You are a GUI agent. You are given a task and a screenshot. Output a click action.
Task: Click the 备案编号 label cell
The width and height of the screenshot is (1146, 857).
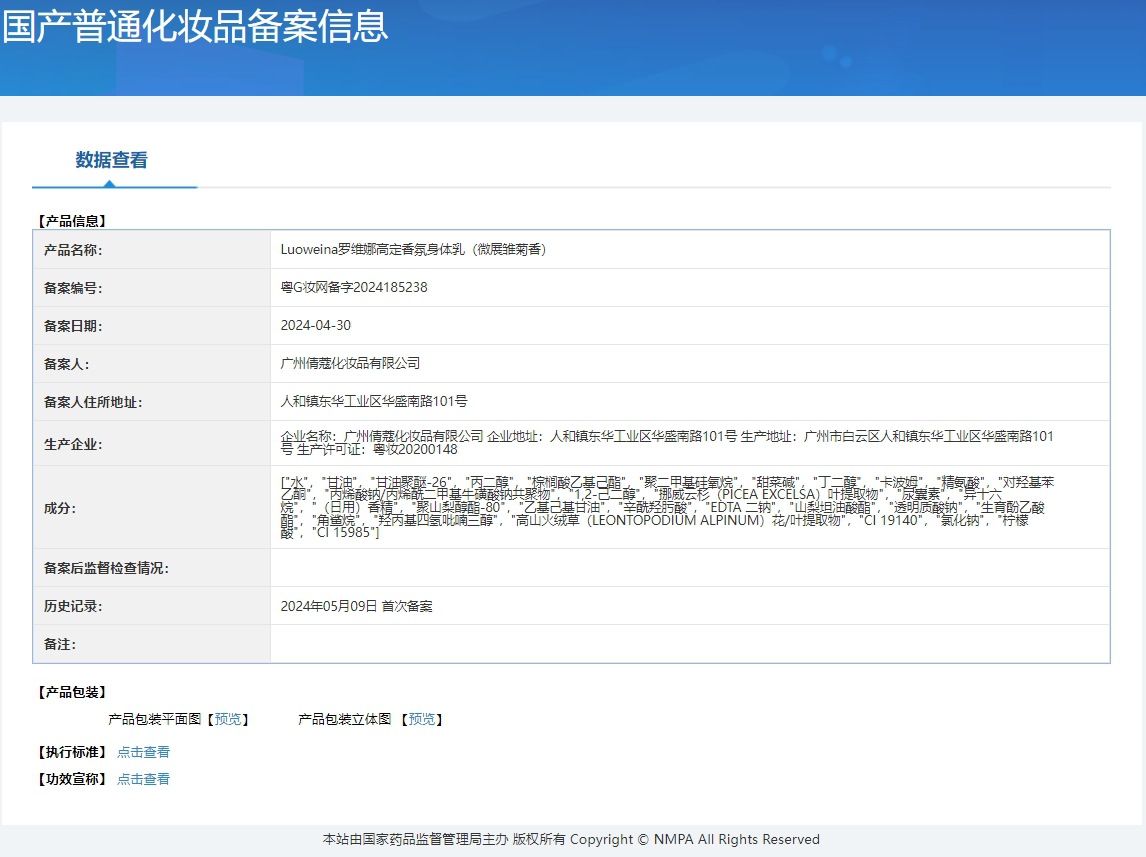pos(152,288)
